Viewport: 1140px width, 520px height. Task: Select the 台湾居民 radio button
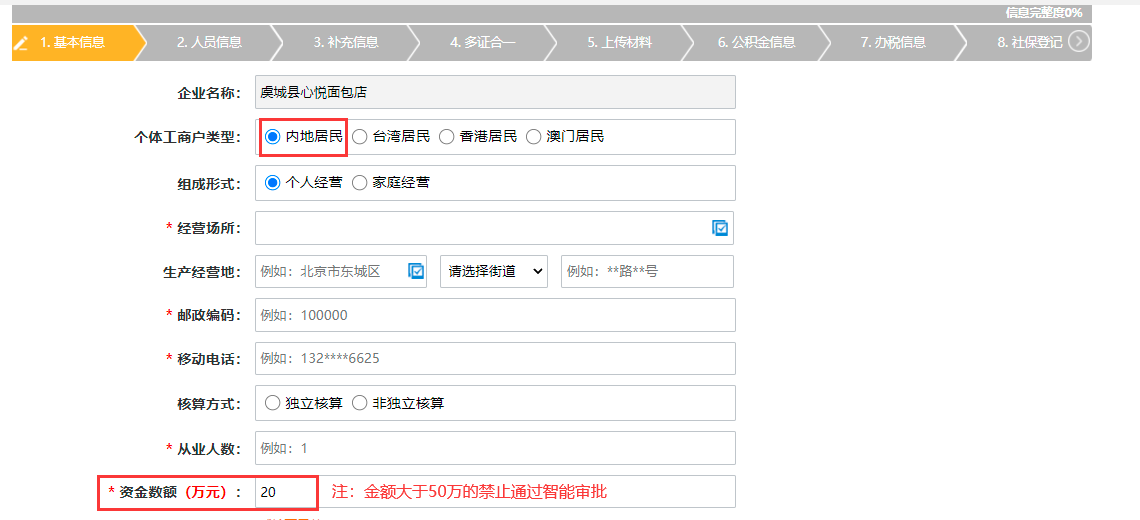pyautogui.click(x=360, y=137)
